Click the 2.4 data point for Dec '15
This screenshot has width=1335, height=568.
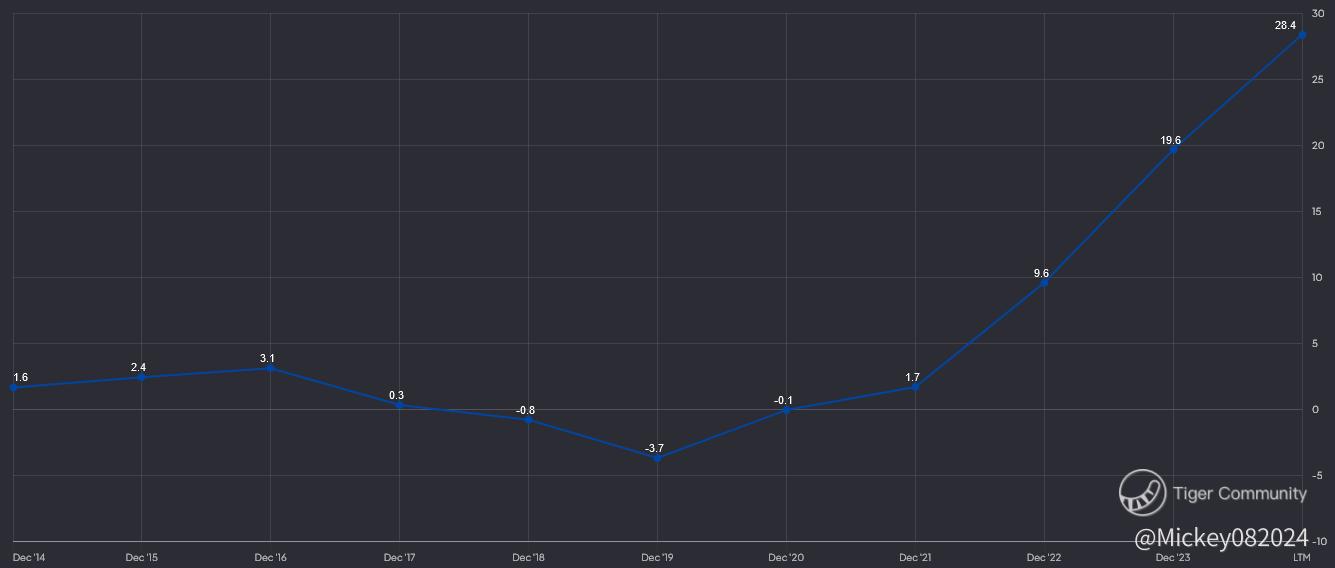pyautogui.click(x=141, y=377)
